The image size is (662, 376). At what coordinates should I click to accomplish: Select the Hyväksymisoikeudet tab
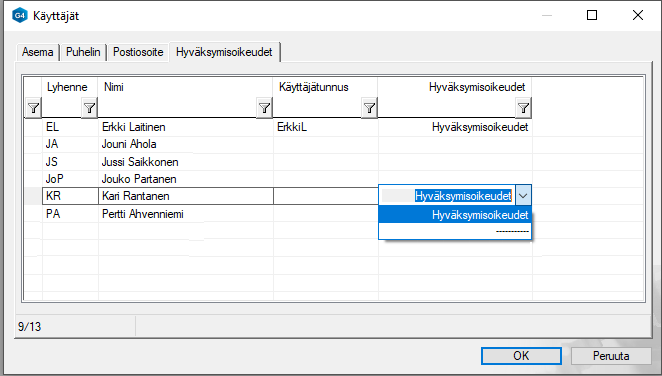pos(224,52)
